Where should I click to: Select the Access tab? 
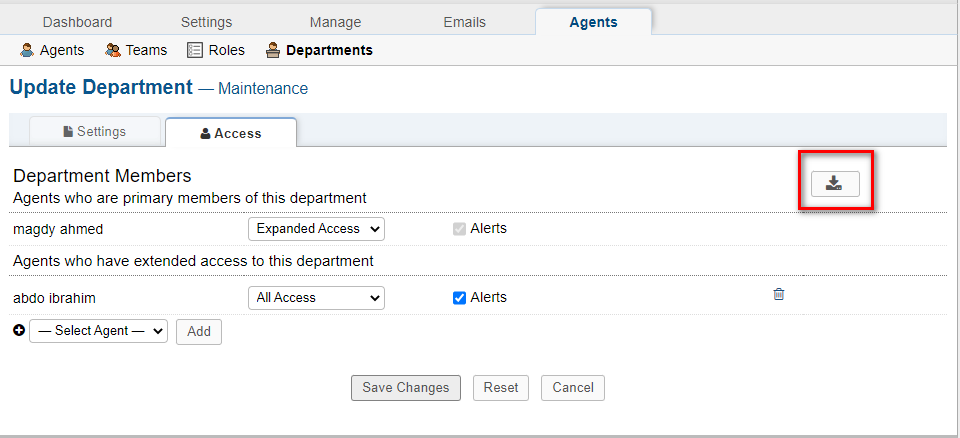pos(230,133)
